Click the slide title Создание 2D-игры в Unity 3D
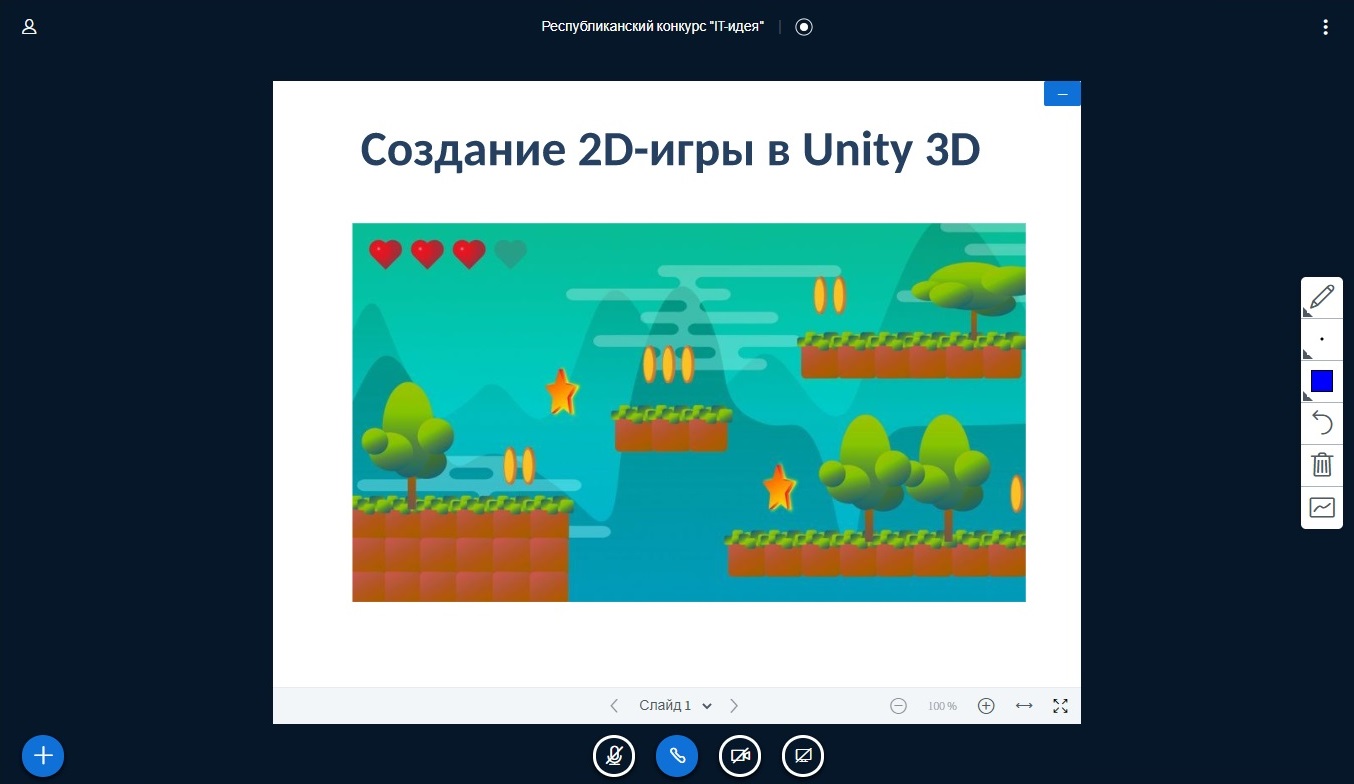The width and height of the screenshot is (1354, 784). pos(670,150)
